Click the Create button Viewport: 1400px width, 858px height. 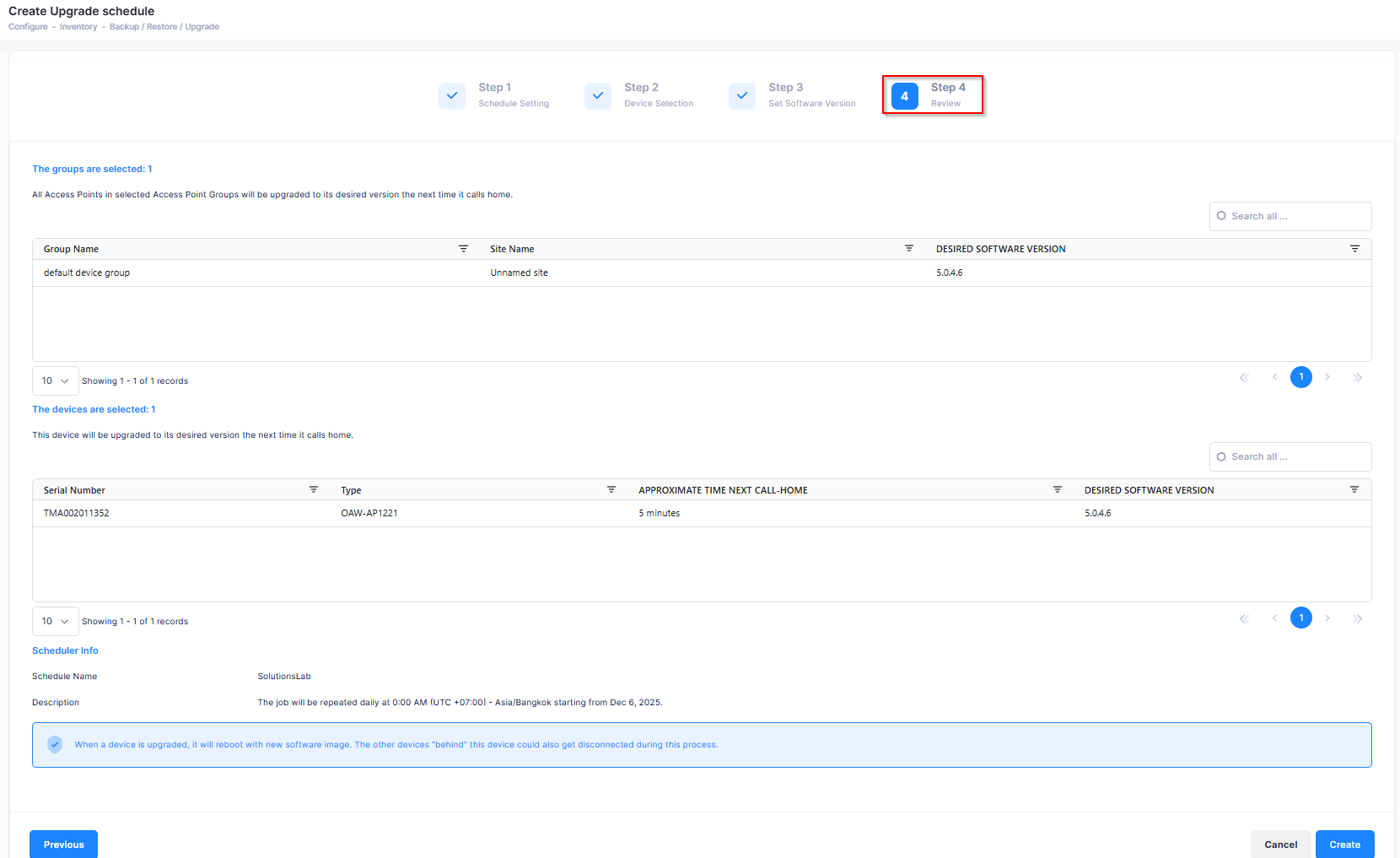point(1344,845)
